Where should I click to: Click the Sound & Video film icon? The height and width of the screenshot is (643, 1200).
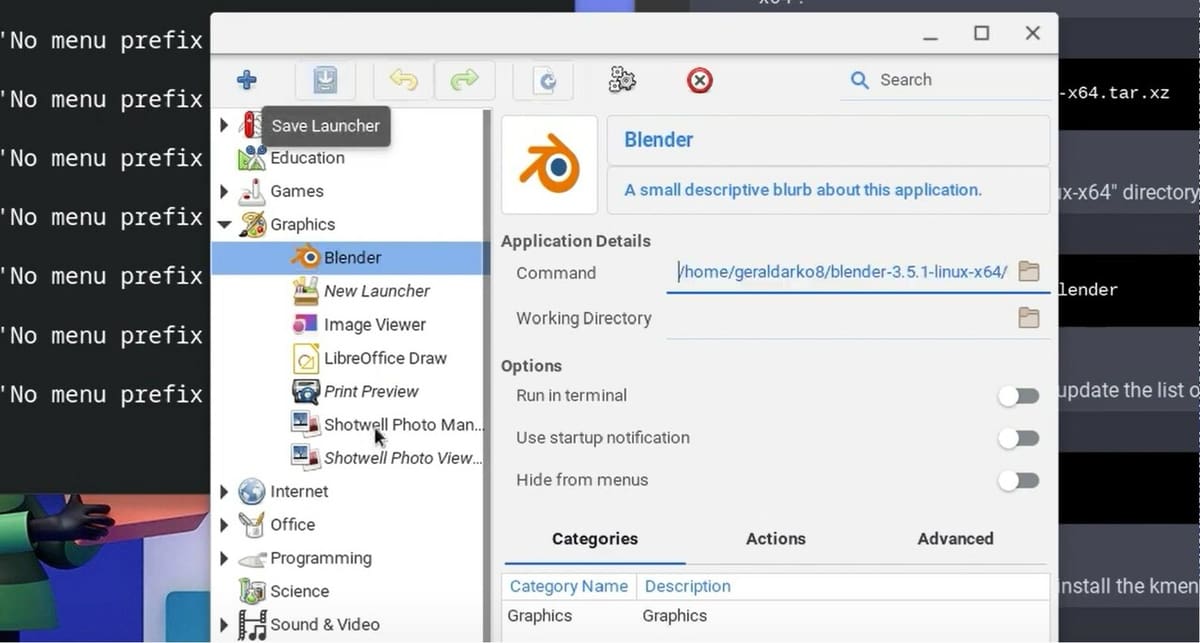(x=252, y=624)
